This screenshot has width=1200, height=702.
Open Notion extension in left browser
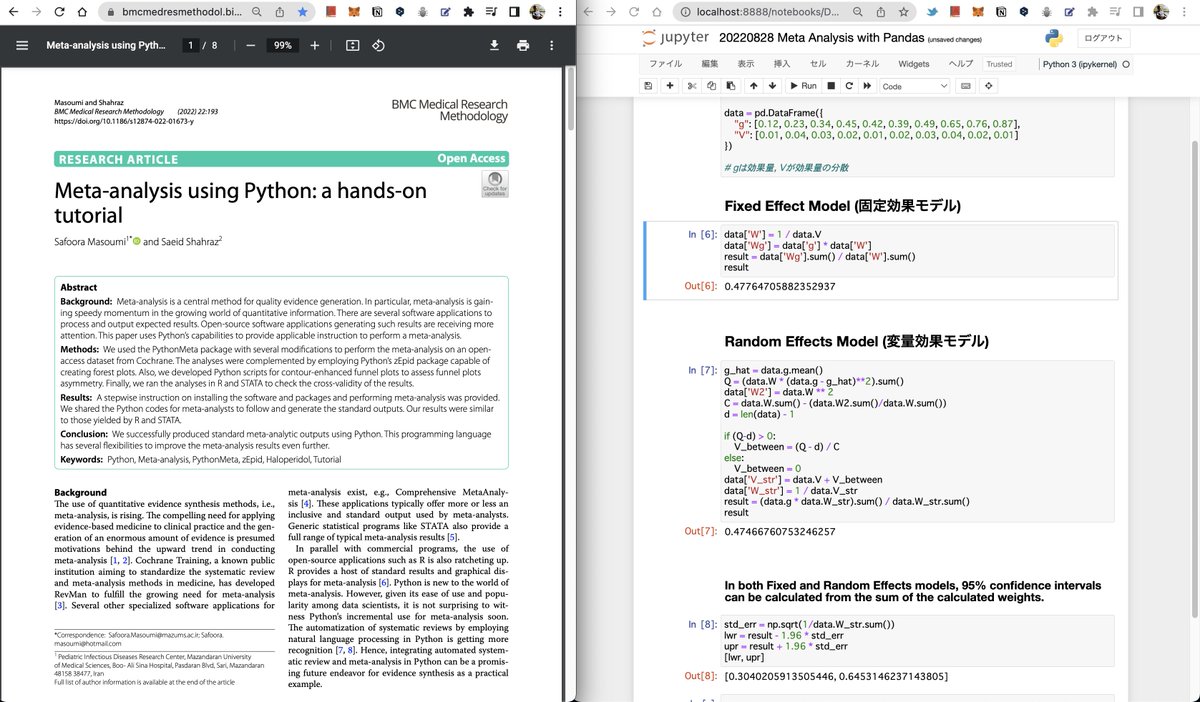click(x=377, y=12)
